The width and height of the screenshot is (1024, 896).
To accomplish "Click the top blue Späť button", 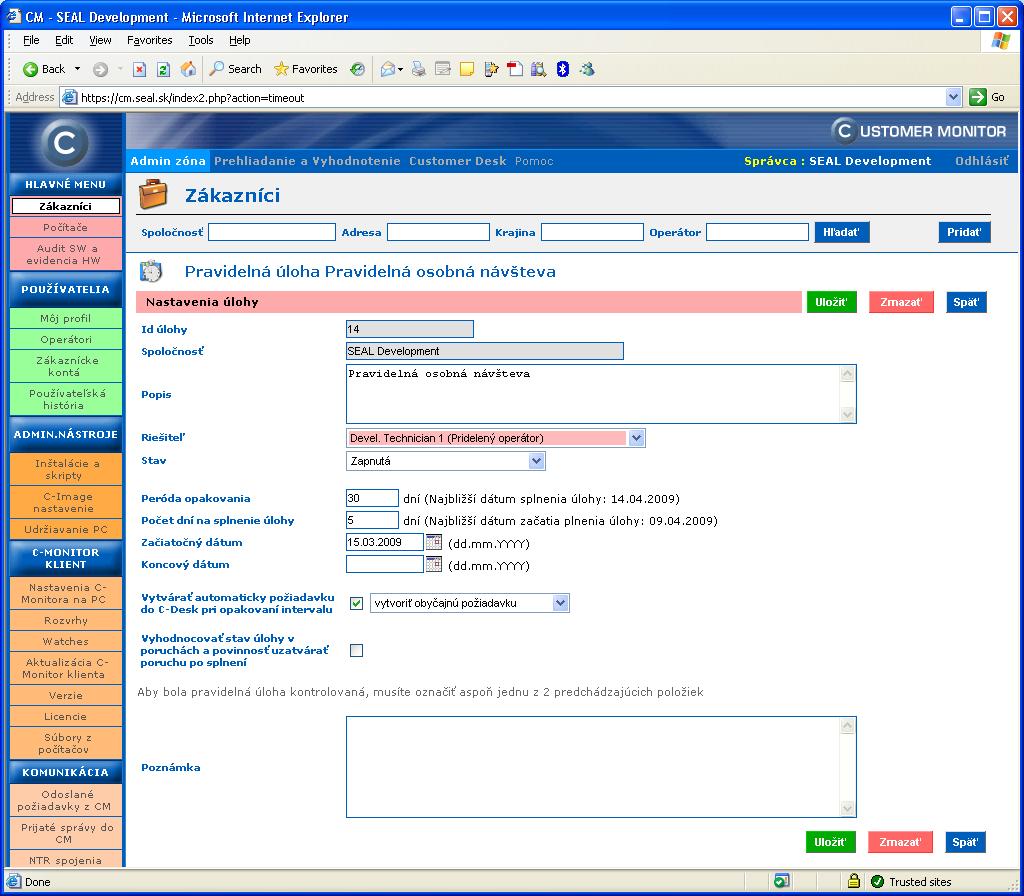I will click(x=966, y=302).
